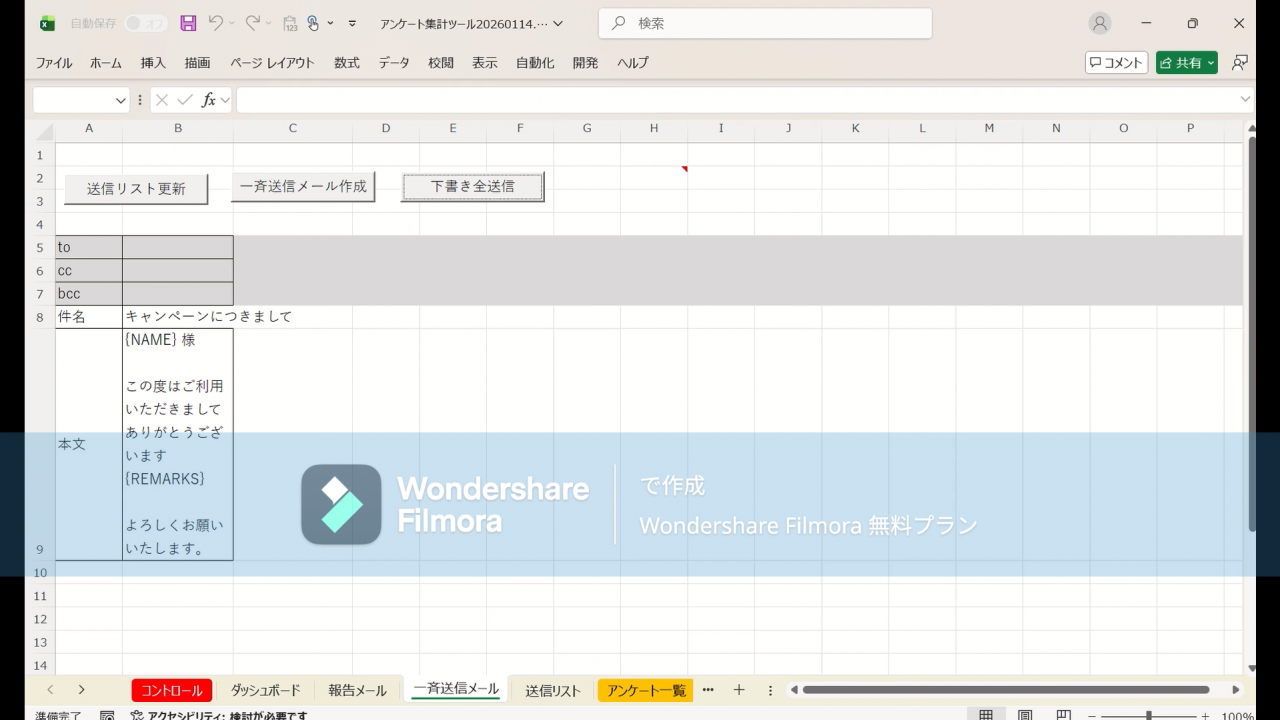This screenshot has width=1280, height=720.
Task: Open the ファイル menu
Action: [54, 62]
